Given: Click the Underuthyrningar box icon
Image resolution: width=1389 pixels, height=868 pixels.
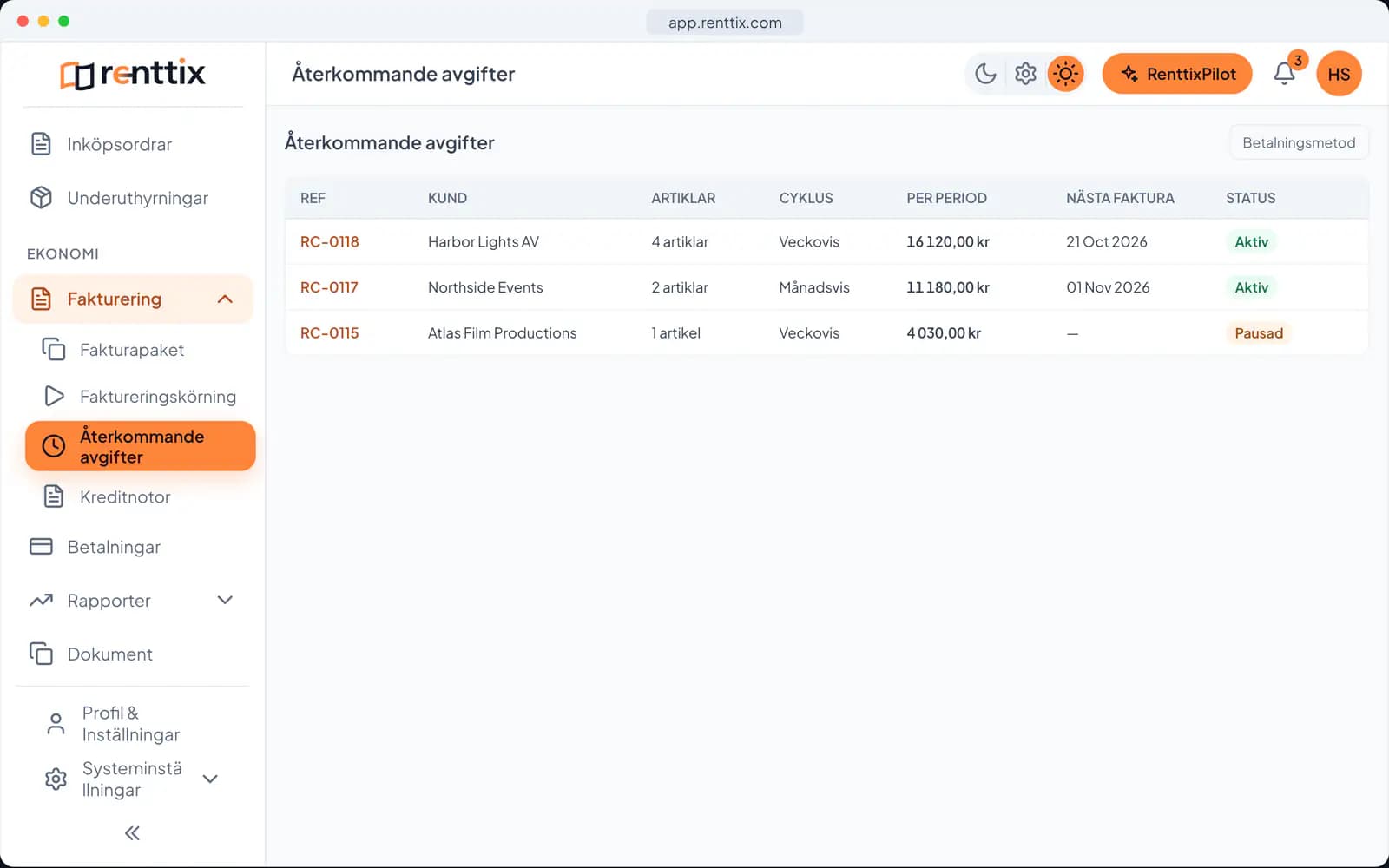Looking at the screenshot, I should click(41, 198).
